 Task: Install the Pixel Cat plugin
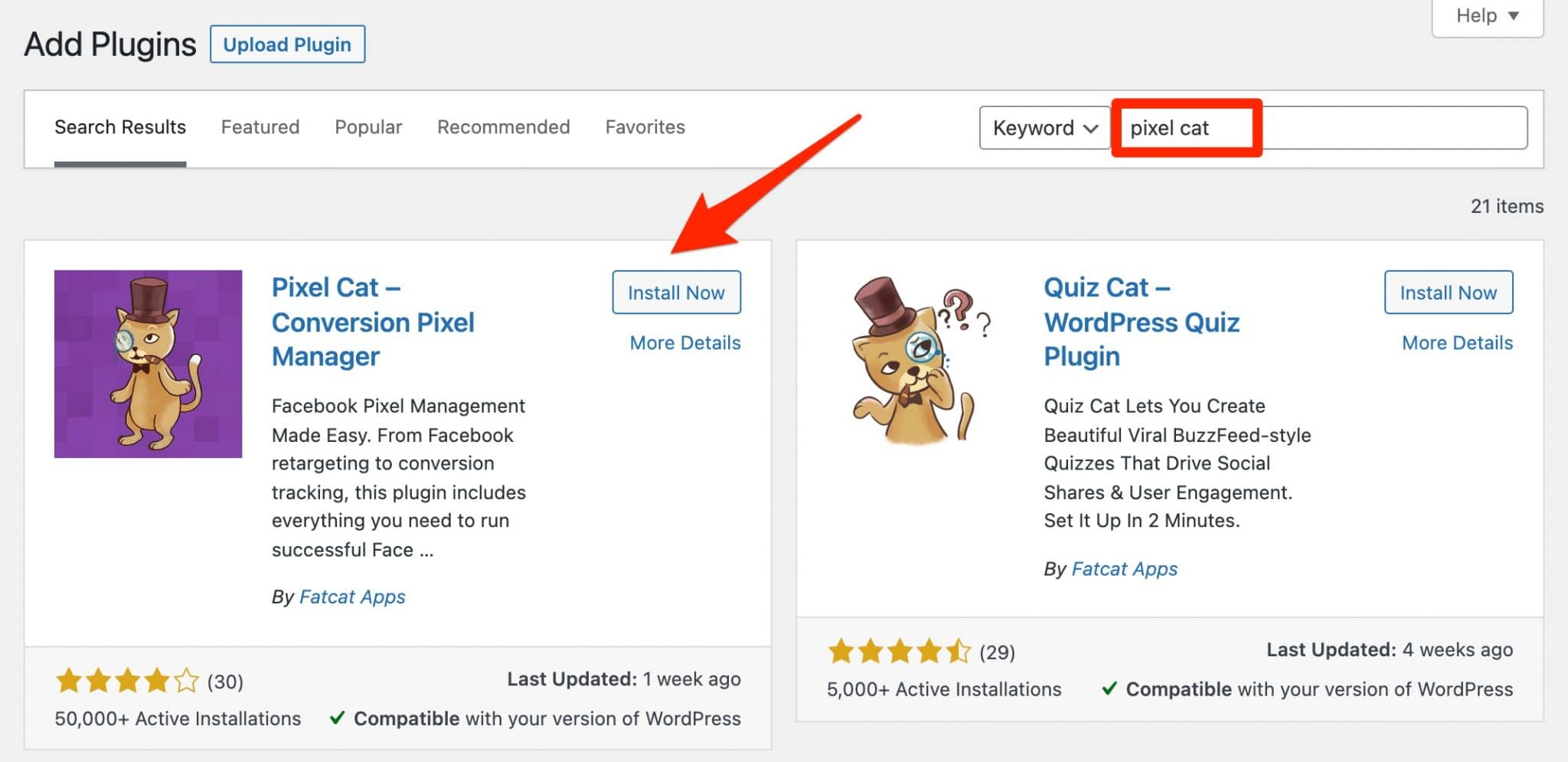point(676,292)
